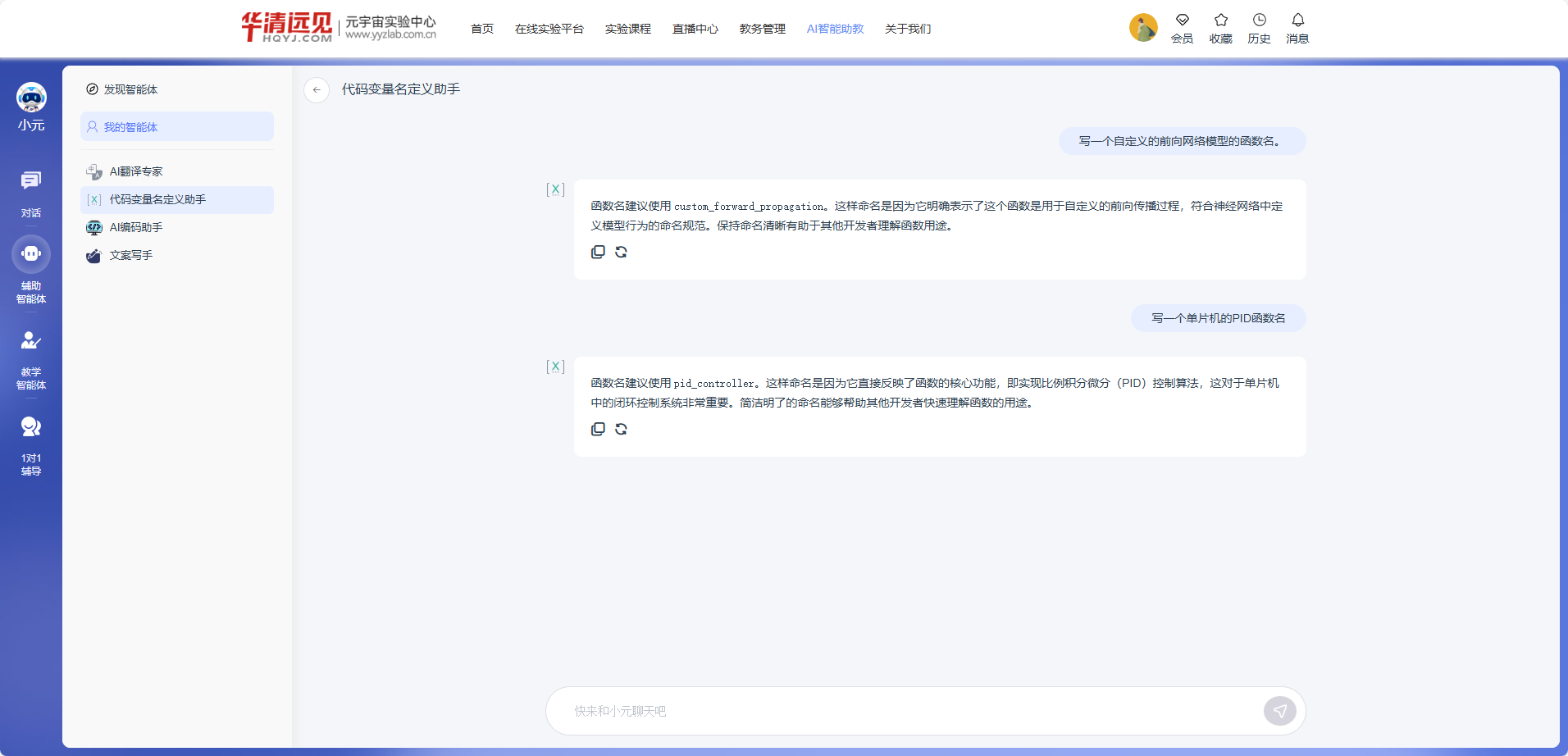View 历史 history clock icon

[1259, 28]
